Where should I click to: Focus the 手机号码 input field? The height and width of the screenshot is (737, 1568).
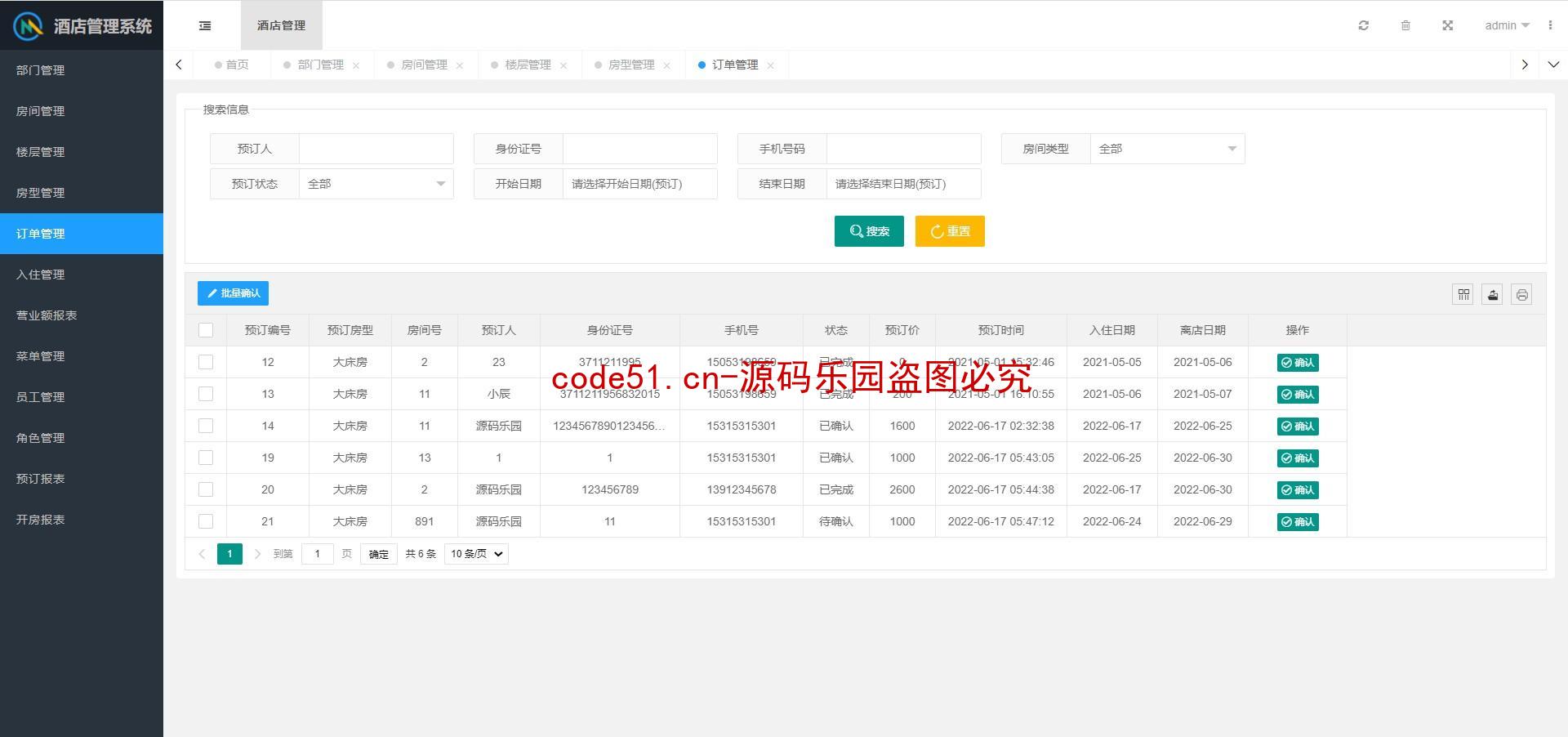coord(903,149)
